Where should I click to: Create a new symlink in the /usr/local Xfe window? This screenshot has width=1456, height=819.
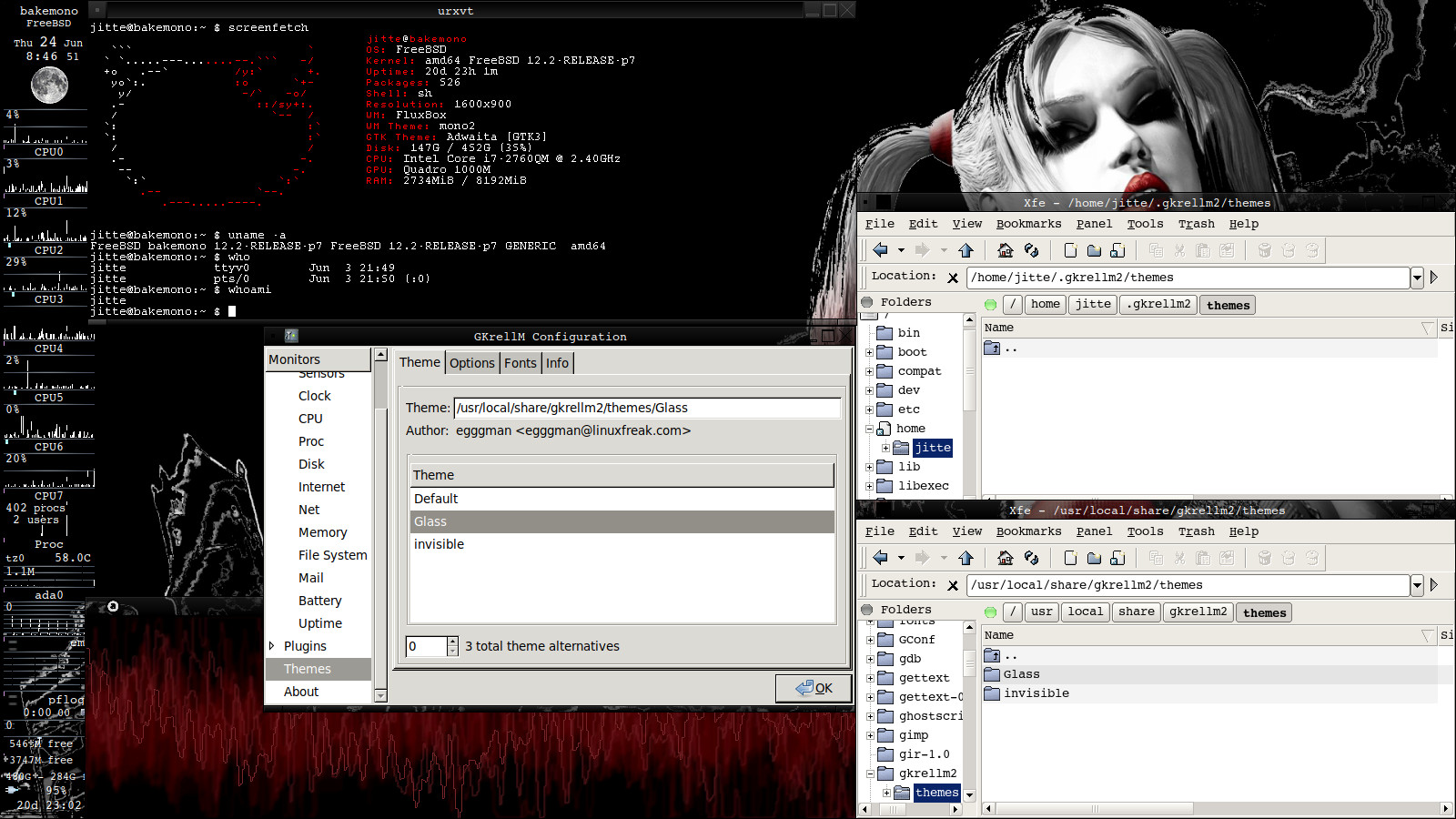pos(1117,558)
